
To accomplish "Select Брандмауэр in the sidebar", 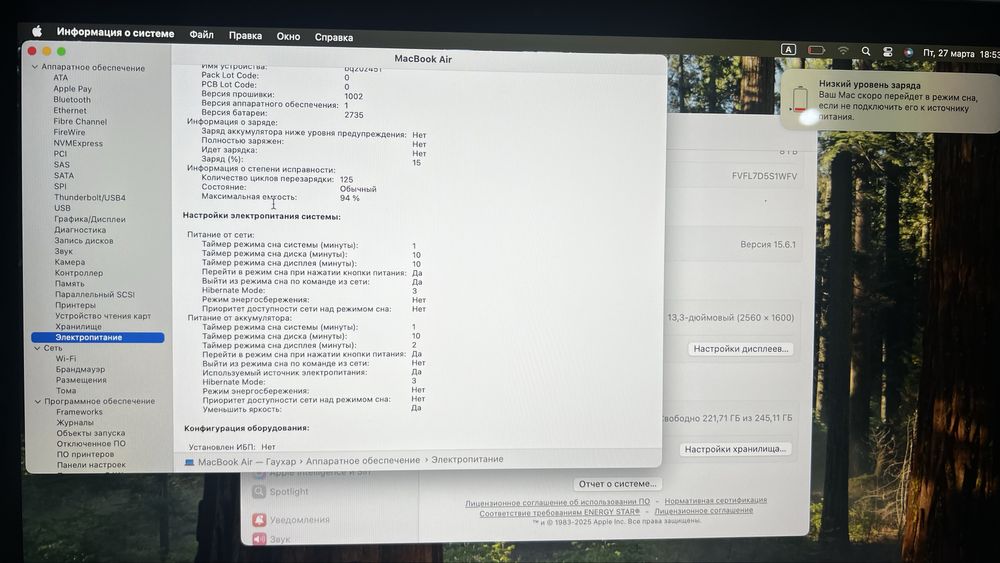I will pos(80,369).
